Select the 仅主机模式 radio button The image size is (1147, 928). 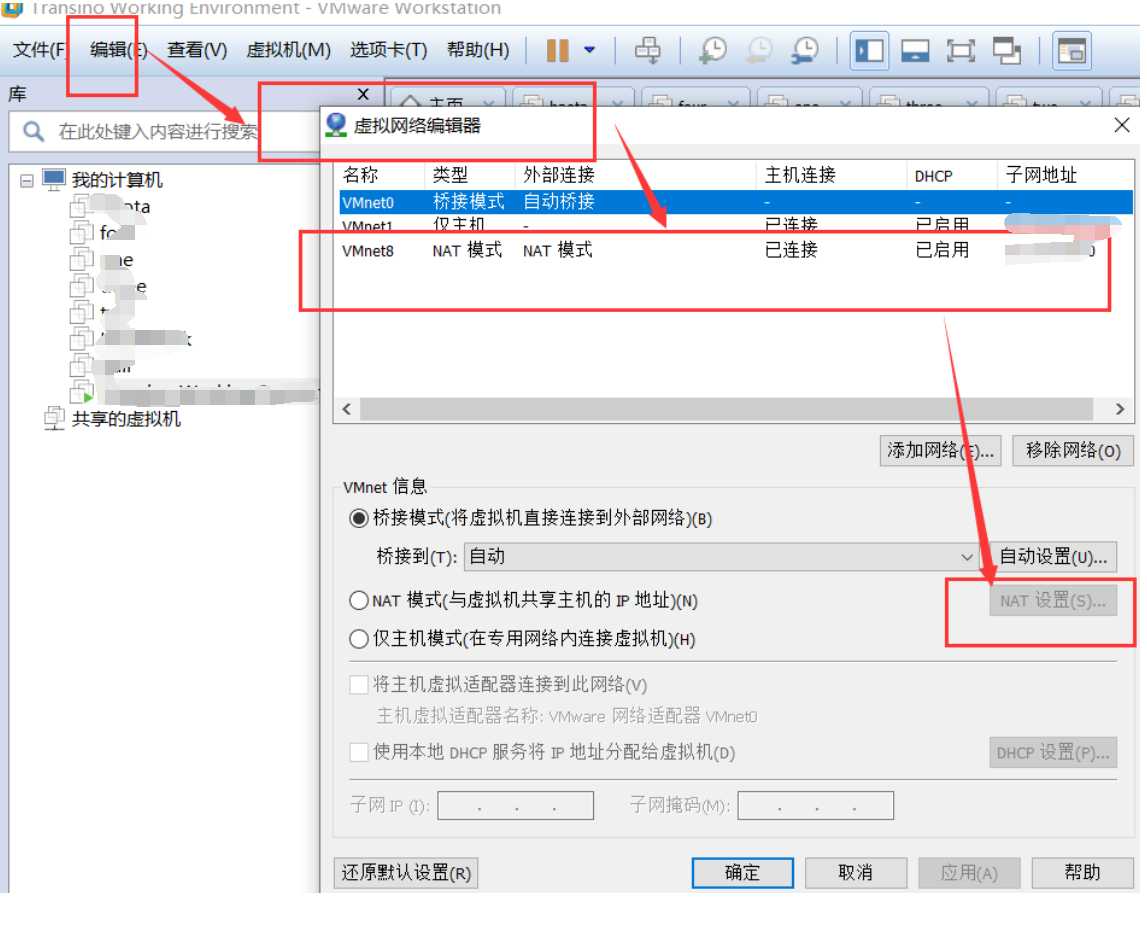[358, 639]
